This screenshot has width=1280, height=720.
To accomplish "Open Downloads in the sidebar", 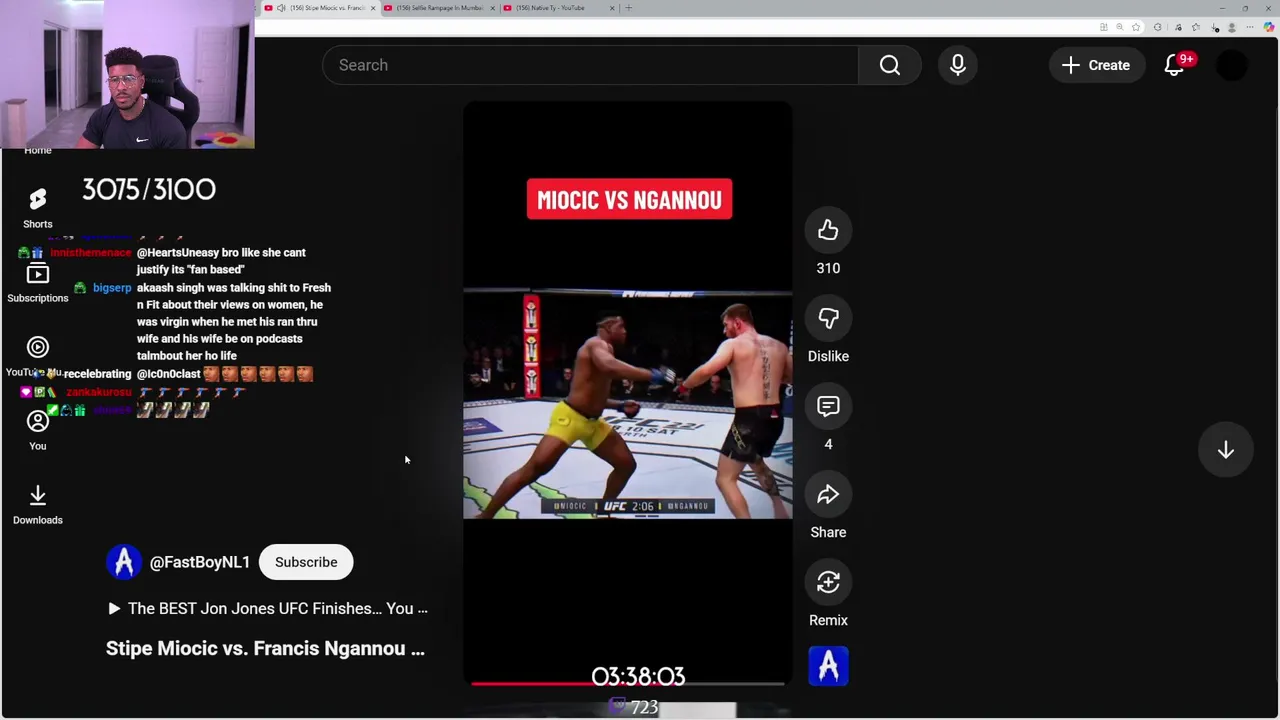I will click(38, 505).
